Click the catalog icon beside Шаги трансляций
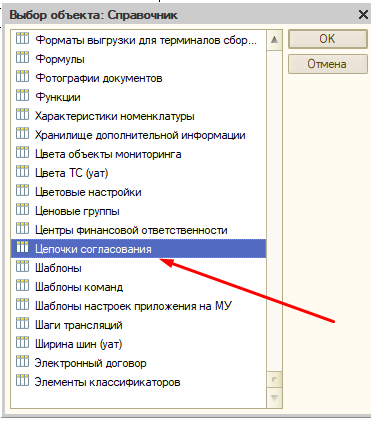 tap(22, 323)
